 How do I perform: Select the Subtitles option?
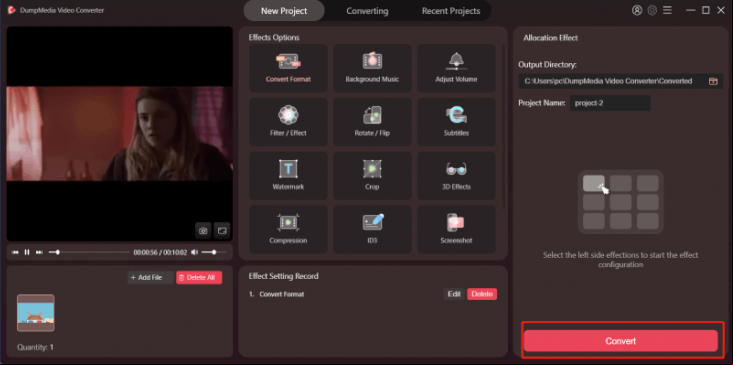(456, 122)
